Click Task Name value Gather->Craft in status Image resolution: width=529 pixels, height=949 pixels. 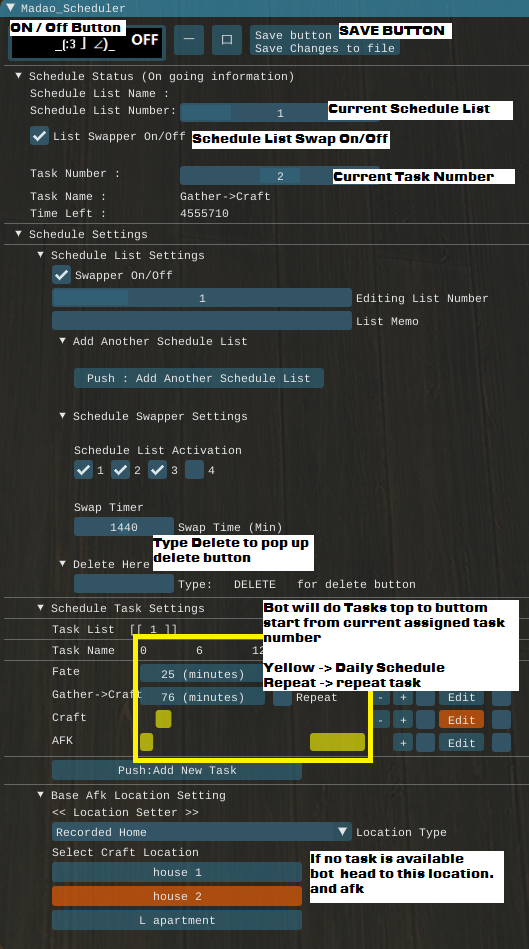coord(225,196)
